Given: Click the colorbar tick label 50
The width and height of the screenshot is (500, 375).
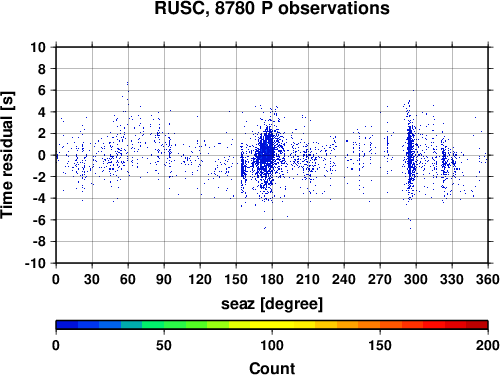Looking at the screenshot, I should coord(163,345).
